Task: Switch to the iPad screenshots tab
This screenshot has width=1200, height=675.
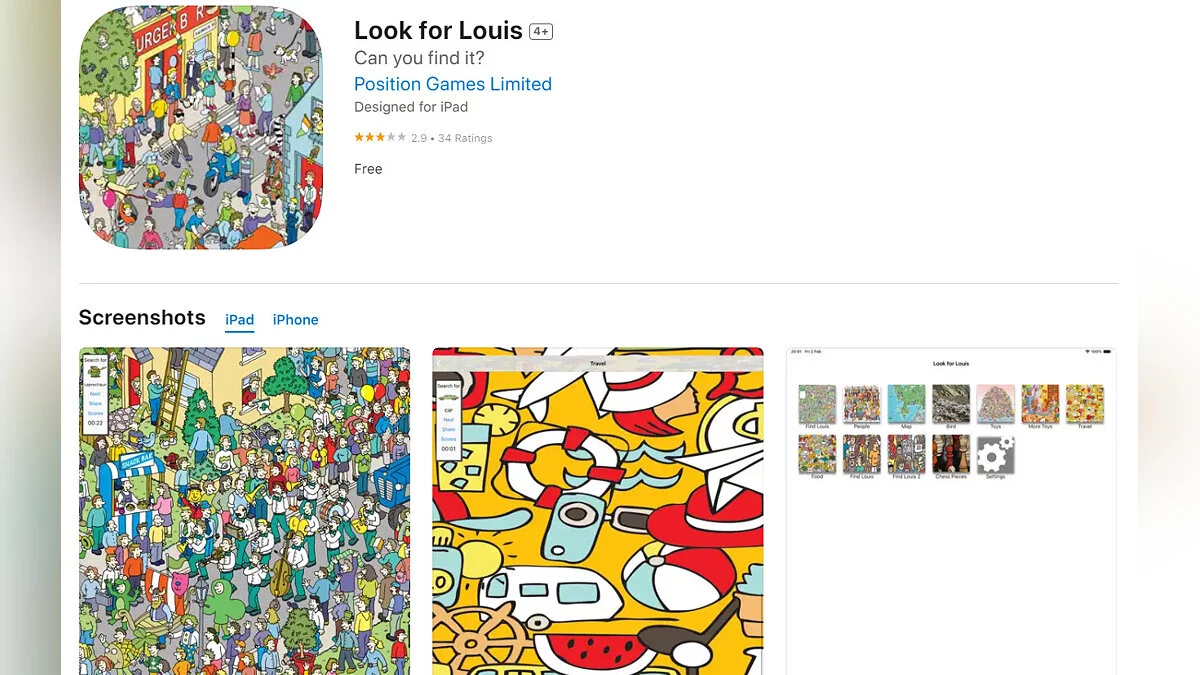Action: [239, 320]
